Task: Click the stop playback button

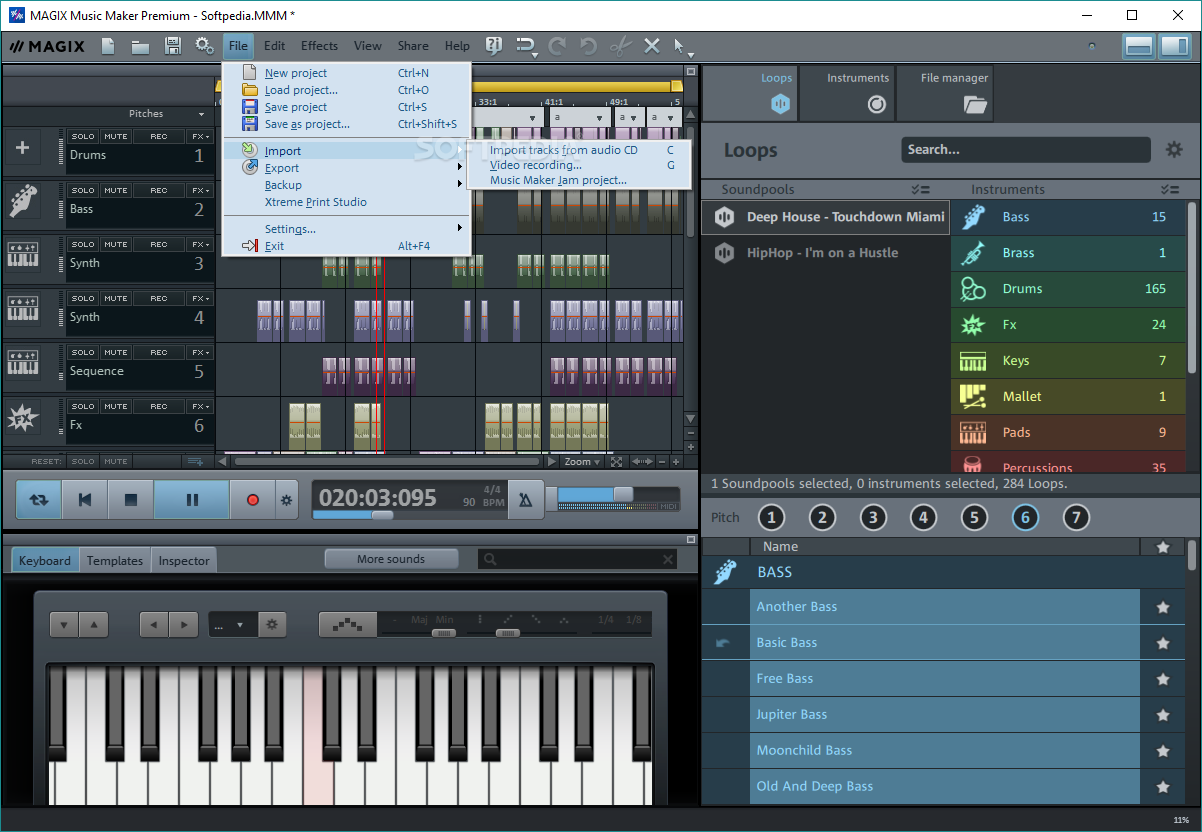Action: [131, 499]
